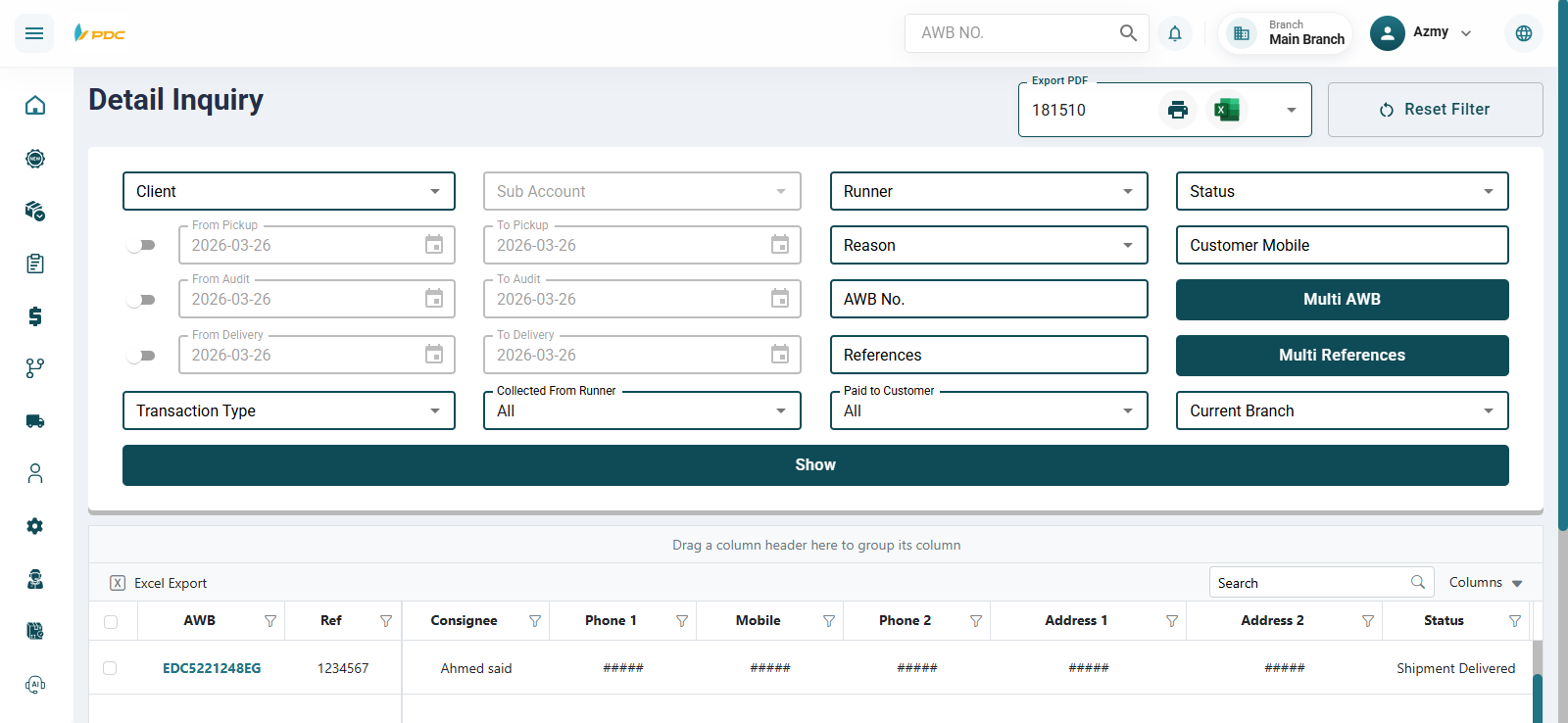The width and height of the screenshot is (1568, 723).
Task: Open the dollar sign finance sidebar icon
Action: [x=35, y=316]
